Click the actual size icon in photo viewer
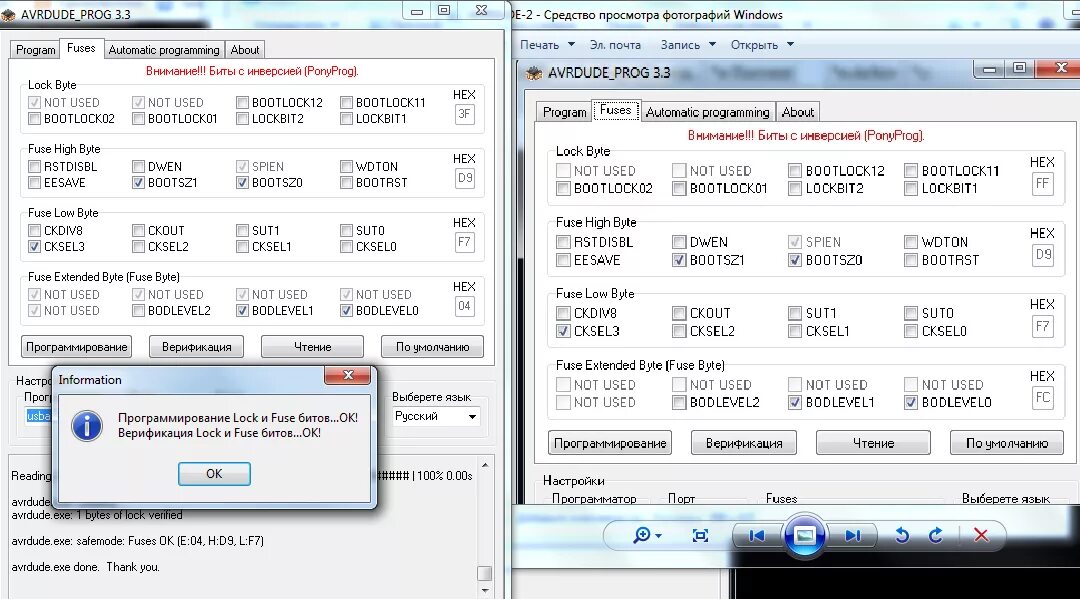This screenshot has width=1080, height=599. [x=700, y=536]
